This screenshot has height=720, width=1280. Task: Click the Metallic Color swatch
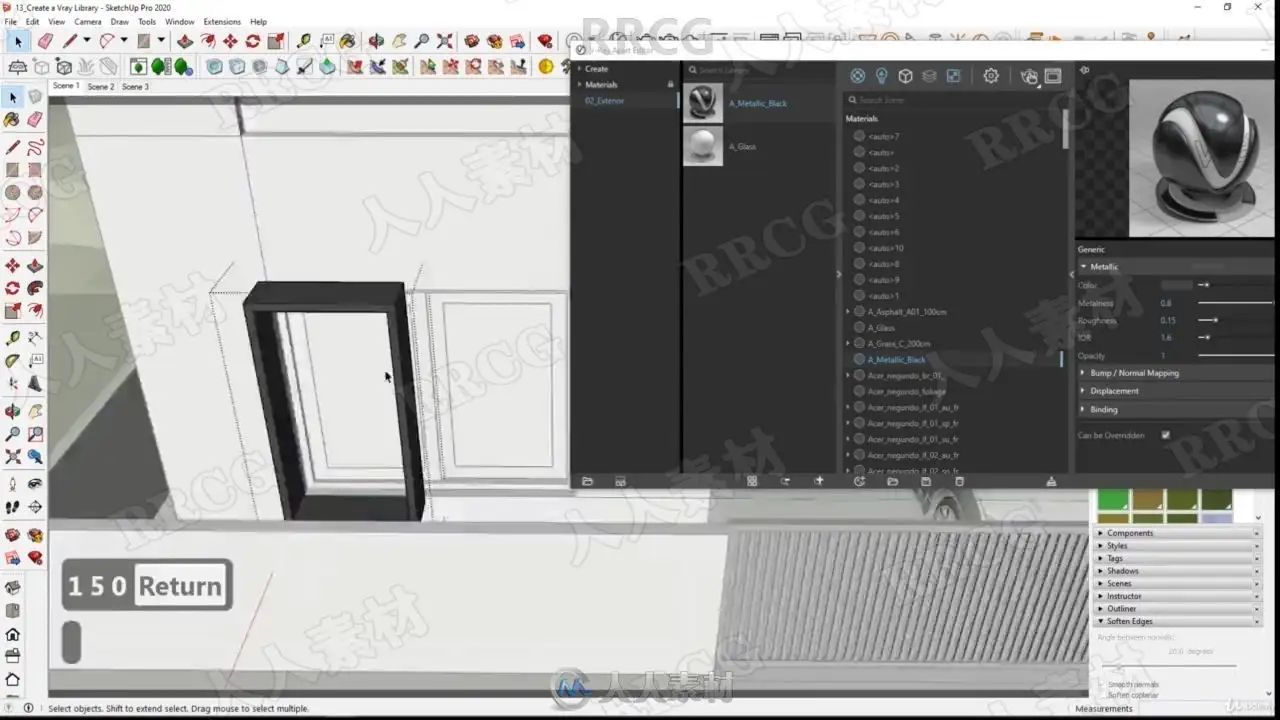tap(1176, 285)
